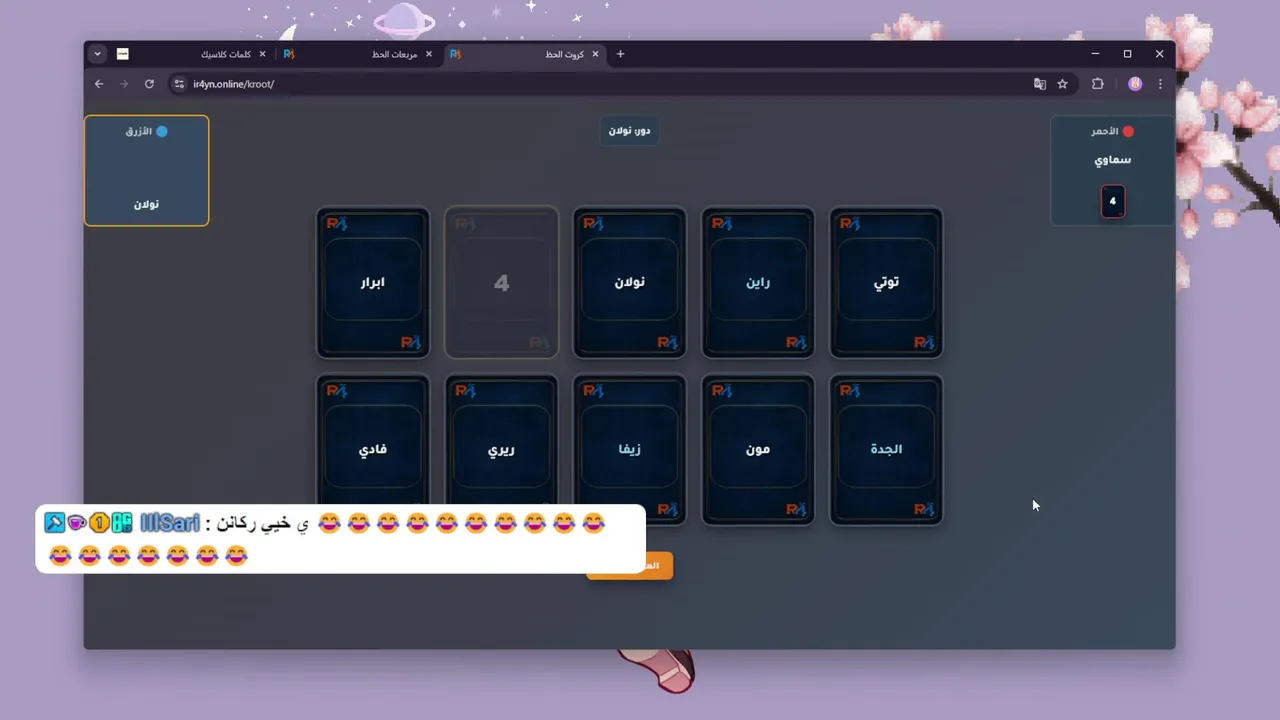Open the site information icon in address bar
The image size is (1280, 720).
[x=179, y=84]
